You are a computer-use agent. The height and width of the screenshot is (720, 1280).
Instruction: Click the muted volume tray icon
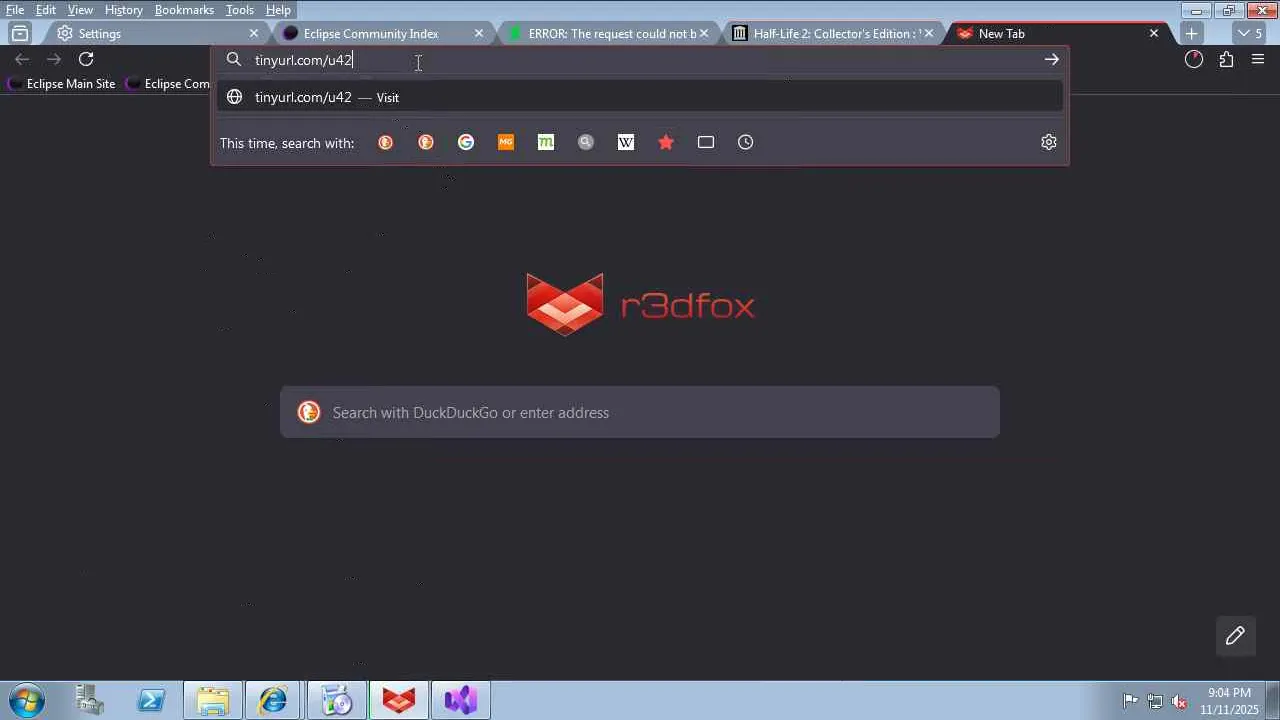point(1179,701)
